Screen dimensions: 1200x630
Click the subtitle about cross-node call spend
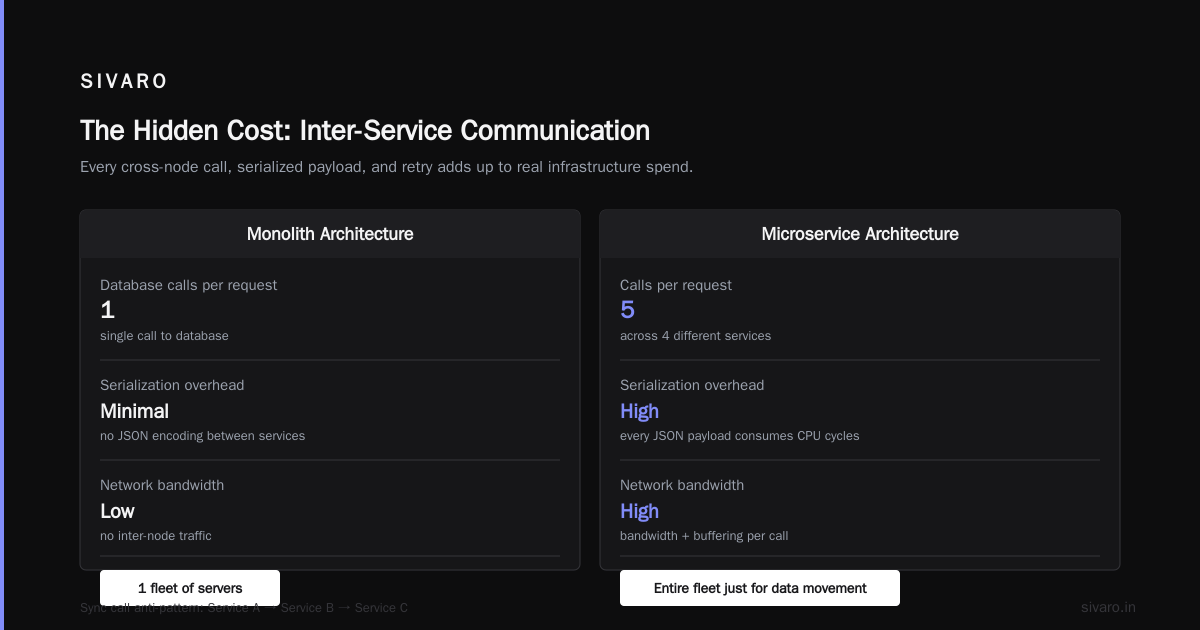coord(386,167)
